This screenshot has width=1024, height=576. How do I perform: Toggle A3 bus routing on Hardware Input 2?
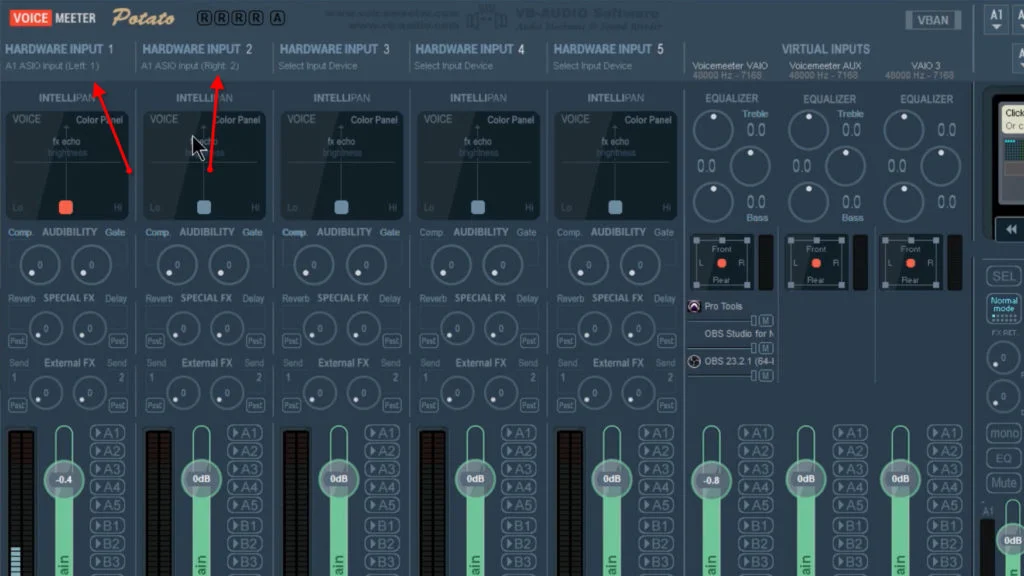pyautogui.click(x=244, y=470)
